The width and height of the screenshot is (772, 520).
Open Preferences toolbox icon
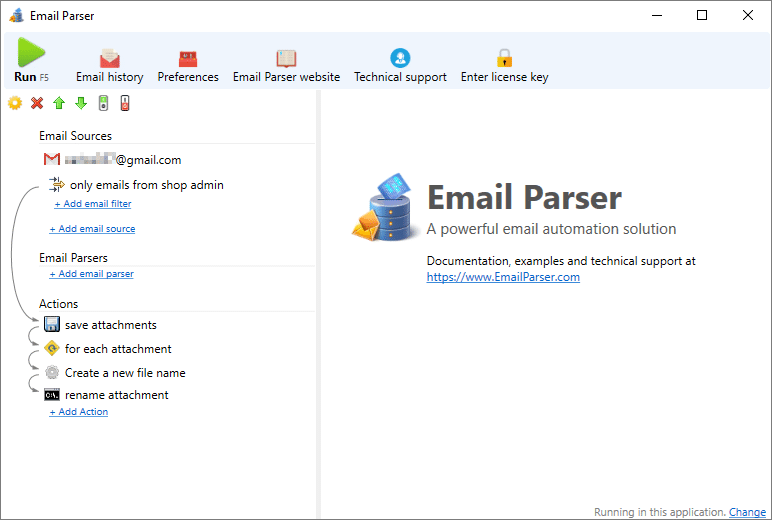[188, 59]
